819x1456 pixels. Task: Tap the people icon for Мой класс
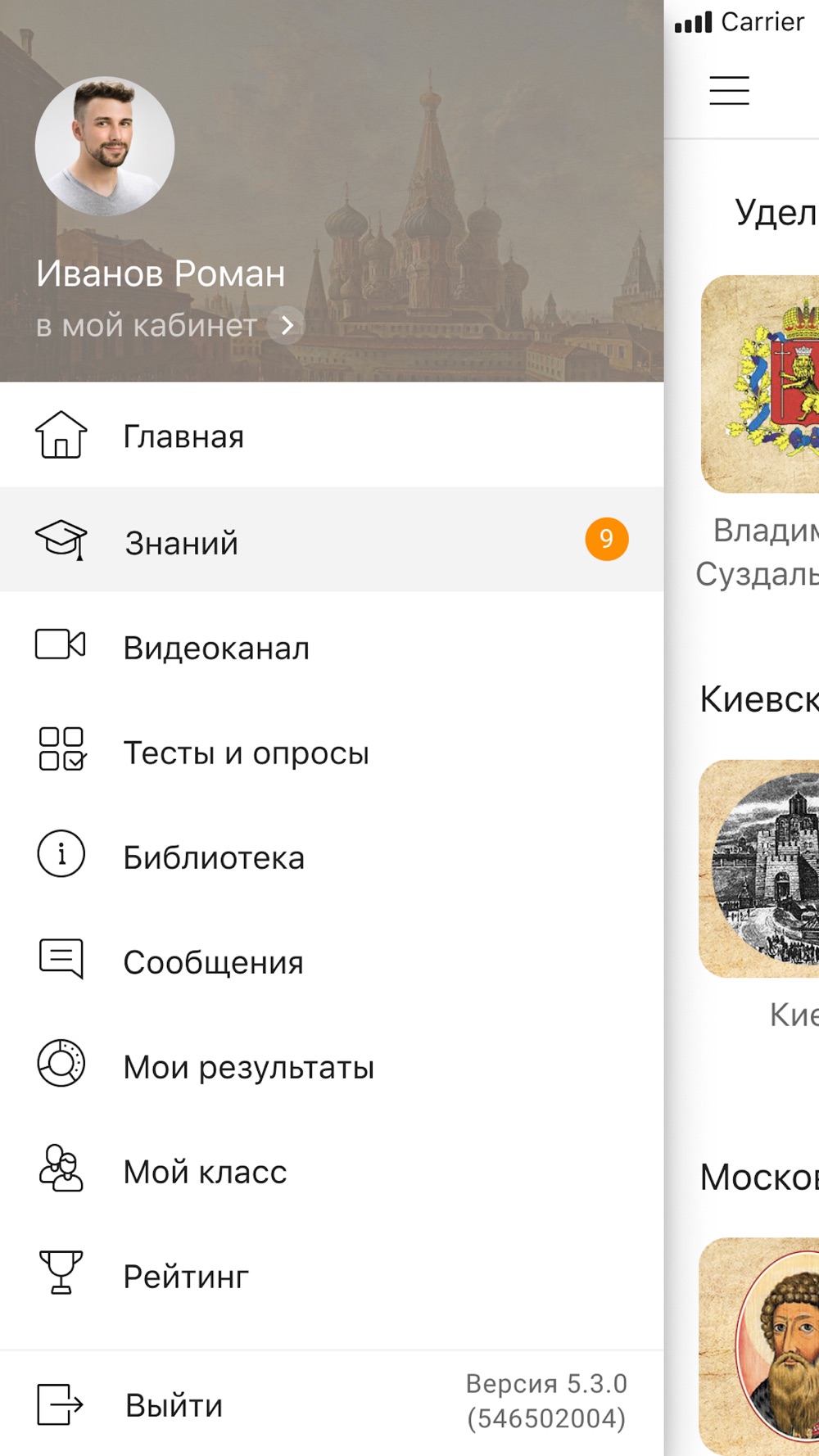coord(61,1169)
